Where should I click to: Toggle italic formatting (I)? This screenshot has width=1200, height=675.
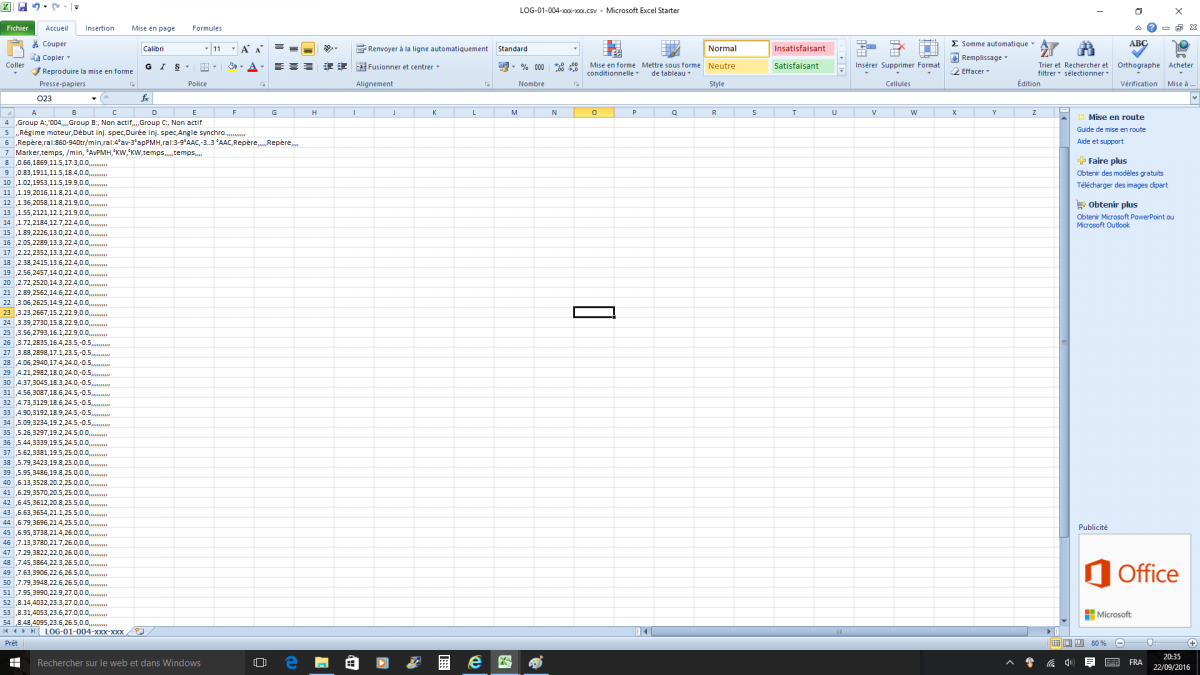click(162, 67)
